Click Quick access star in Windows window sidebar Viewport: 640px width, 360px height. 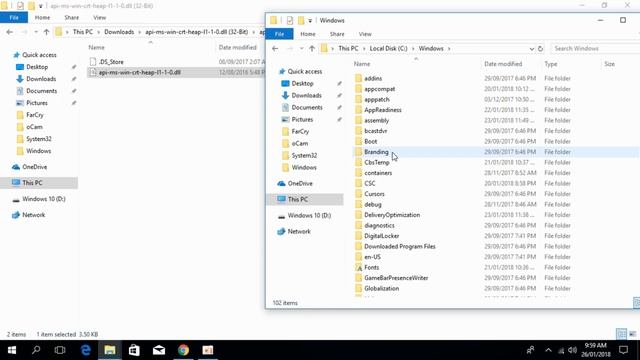282,71
